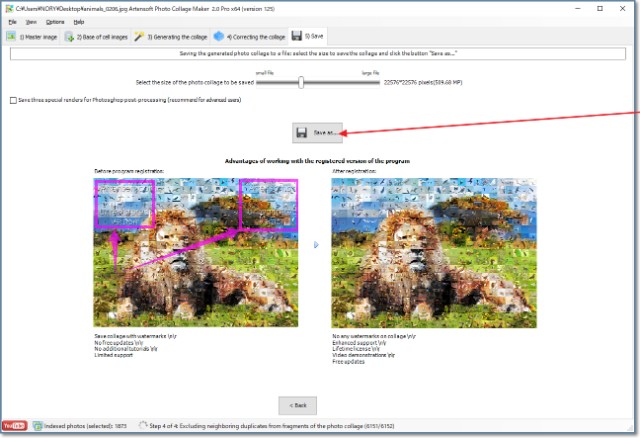
Task: Go back with the < Back button
Action: tap(298, 404)
